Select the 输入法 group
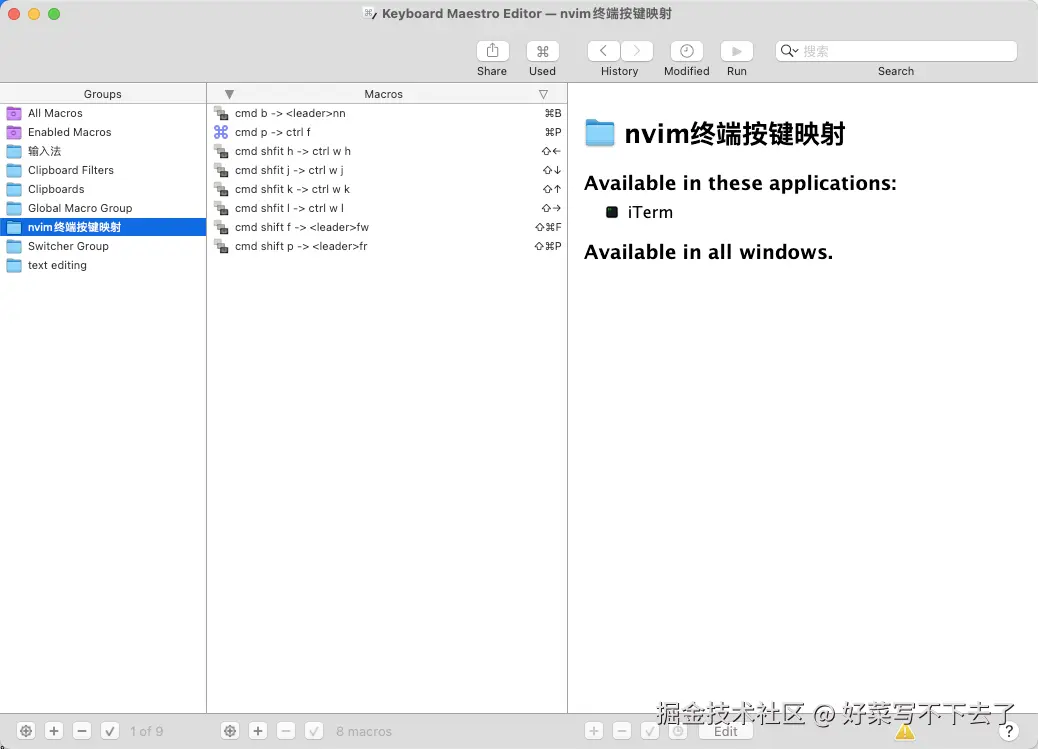This screenshot has width=1038, height=749. click(103, 151)
